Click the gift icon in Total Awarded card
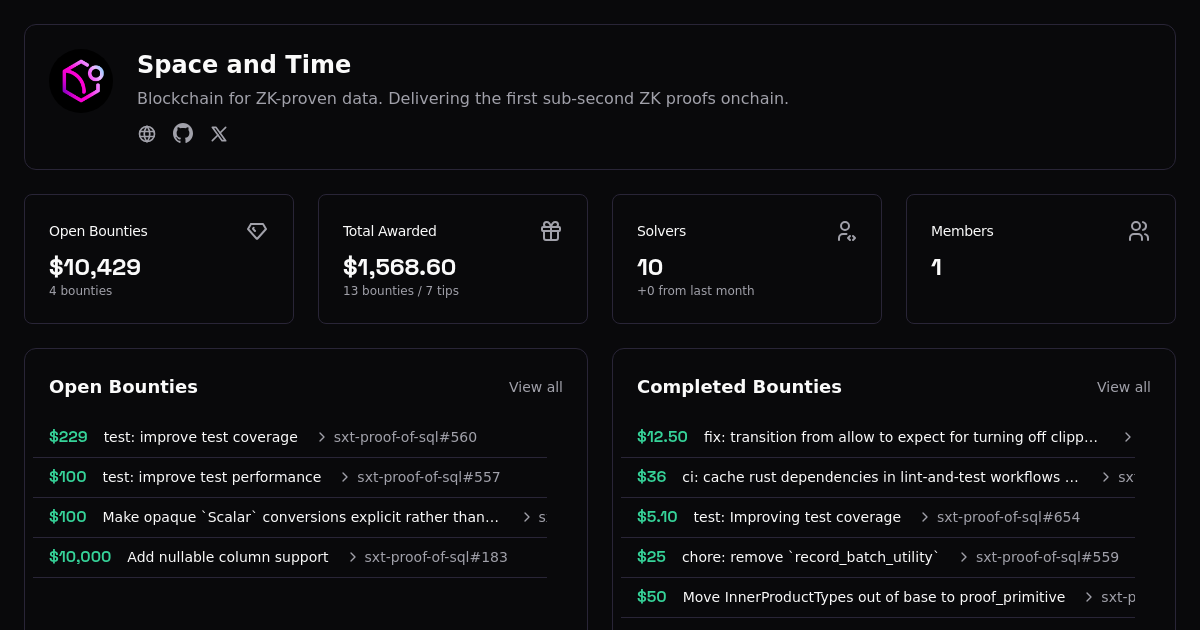Screen dimensions: 1200x630 (551, 231)
